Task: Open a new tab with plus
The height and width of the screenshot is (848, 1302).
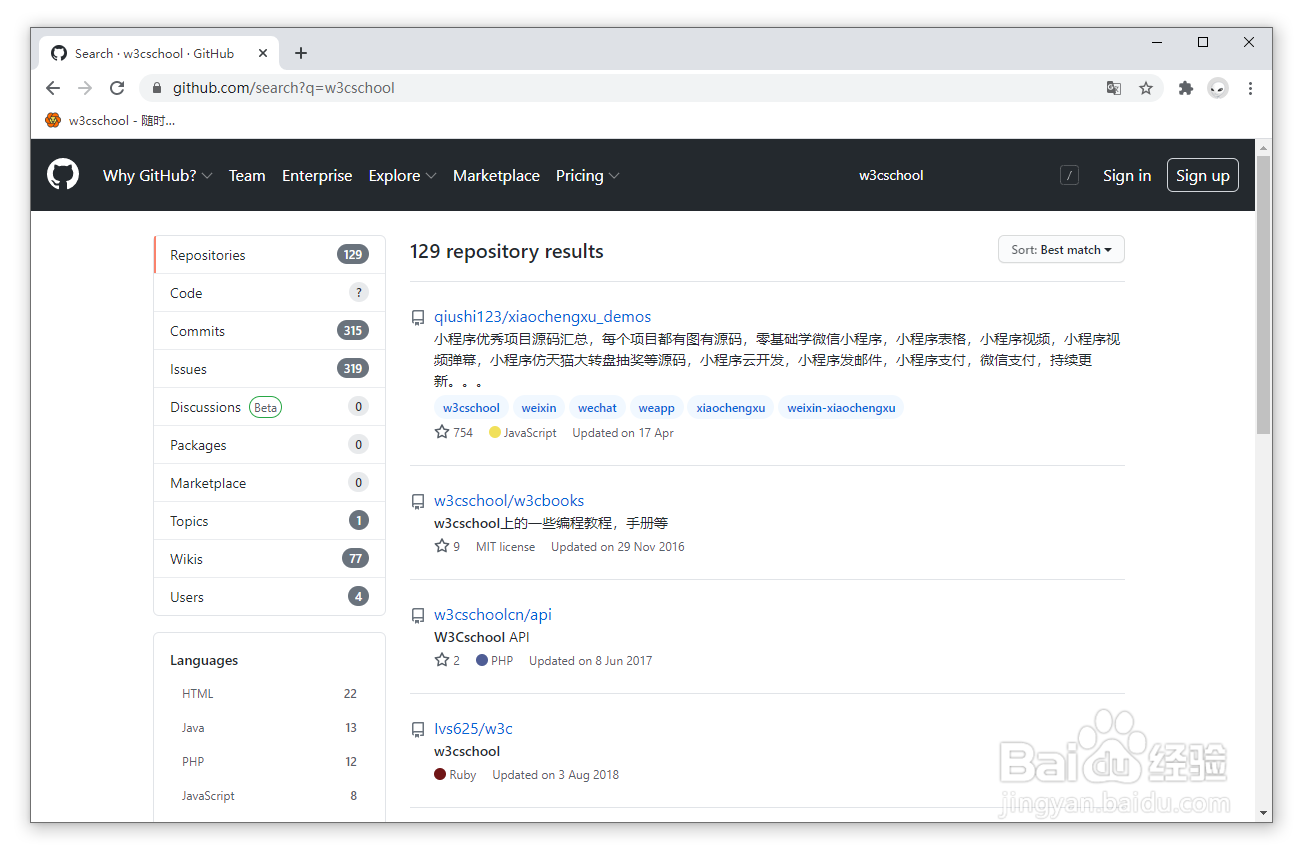Action: coord(301,53)
